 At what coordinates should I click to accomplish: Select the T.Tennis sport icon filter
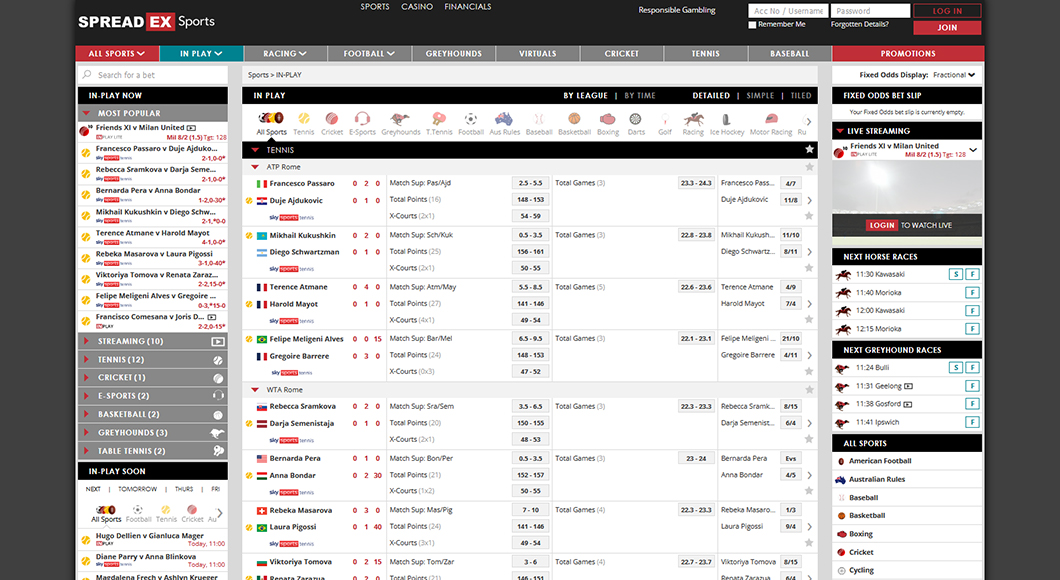click(439, 123)
